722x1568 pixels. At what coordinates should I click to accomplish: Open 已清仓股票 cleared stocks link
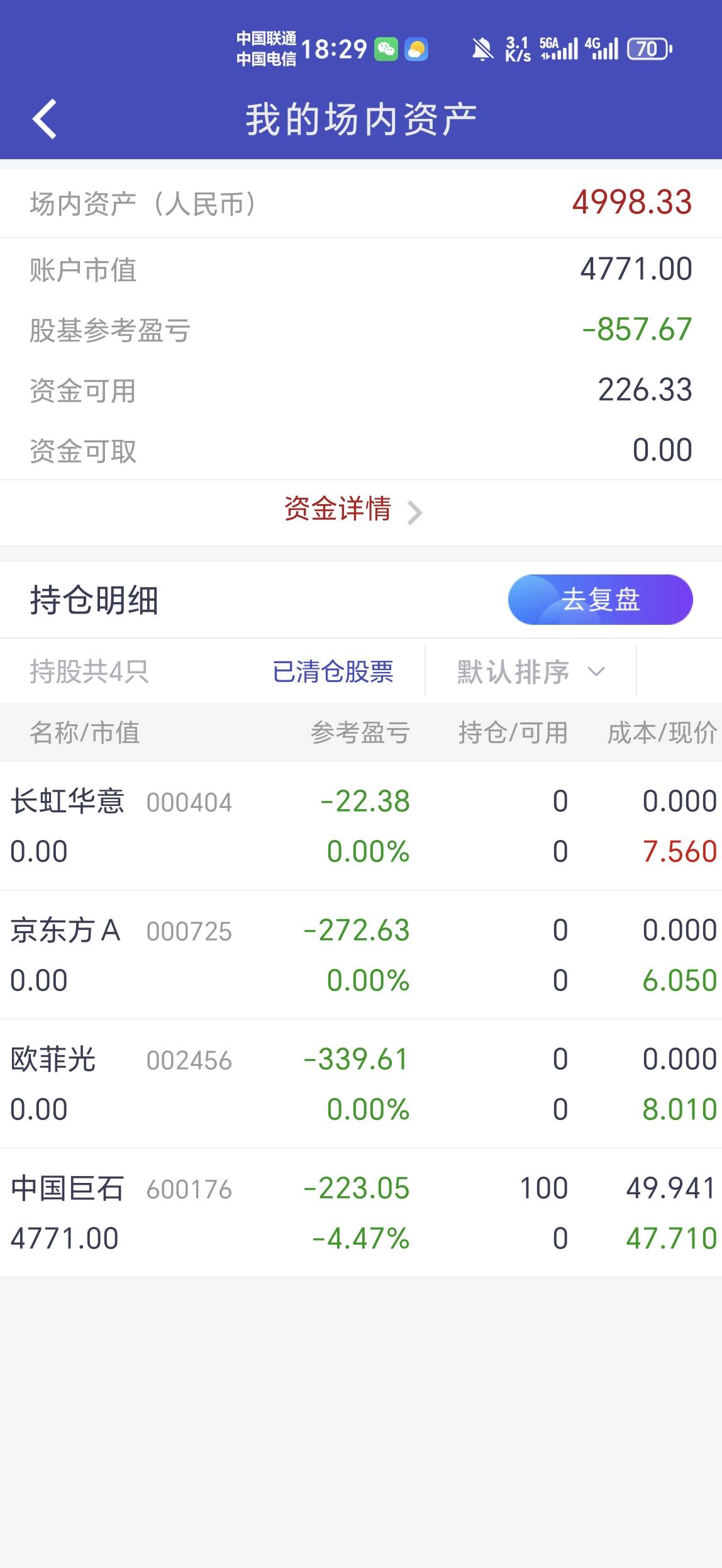click(x=333, y=671)
